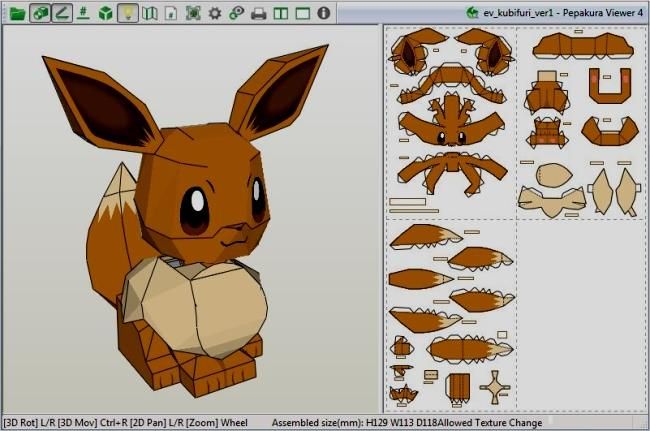Open a file with the green folder icon
The height and width of the screenshot is (431, 650).
pos(18,13)
